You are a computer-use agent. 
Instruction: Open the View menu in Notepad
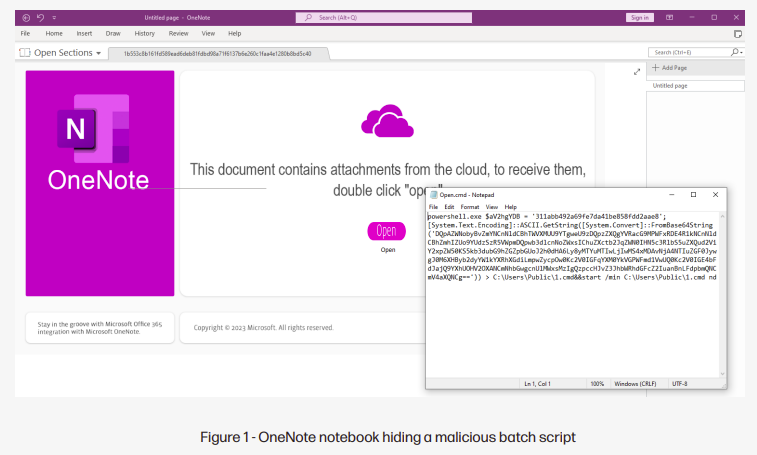click(491, 207)
